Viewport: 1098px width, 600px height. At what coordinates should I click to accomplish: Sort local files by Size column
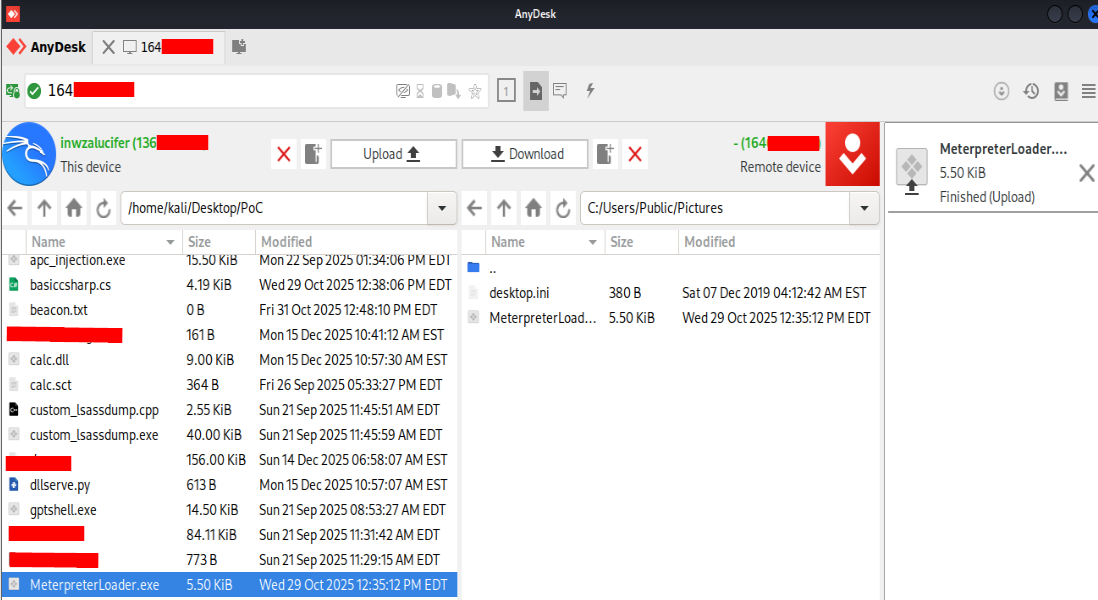218,242
